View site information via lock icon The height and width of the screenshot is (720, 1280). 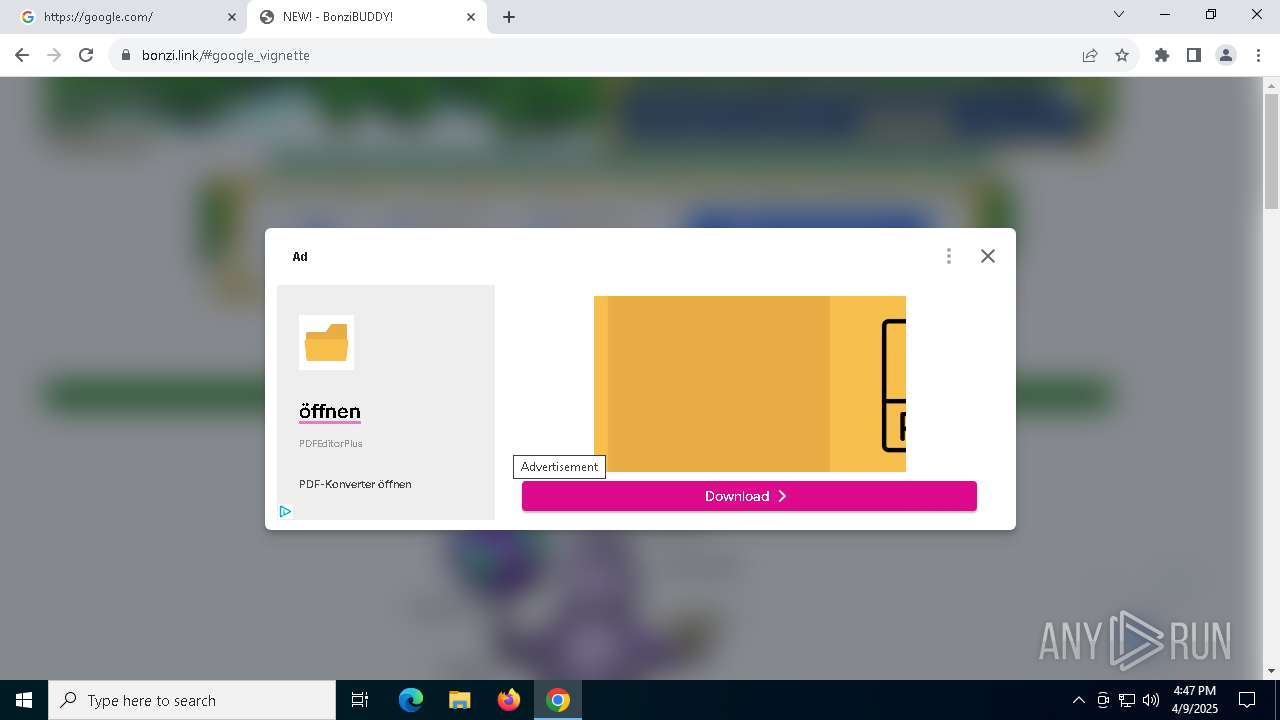pyautogui.click(x=125, y=55)
